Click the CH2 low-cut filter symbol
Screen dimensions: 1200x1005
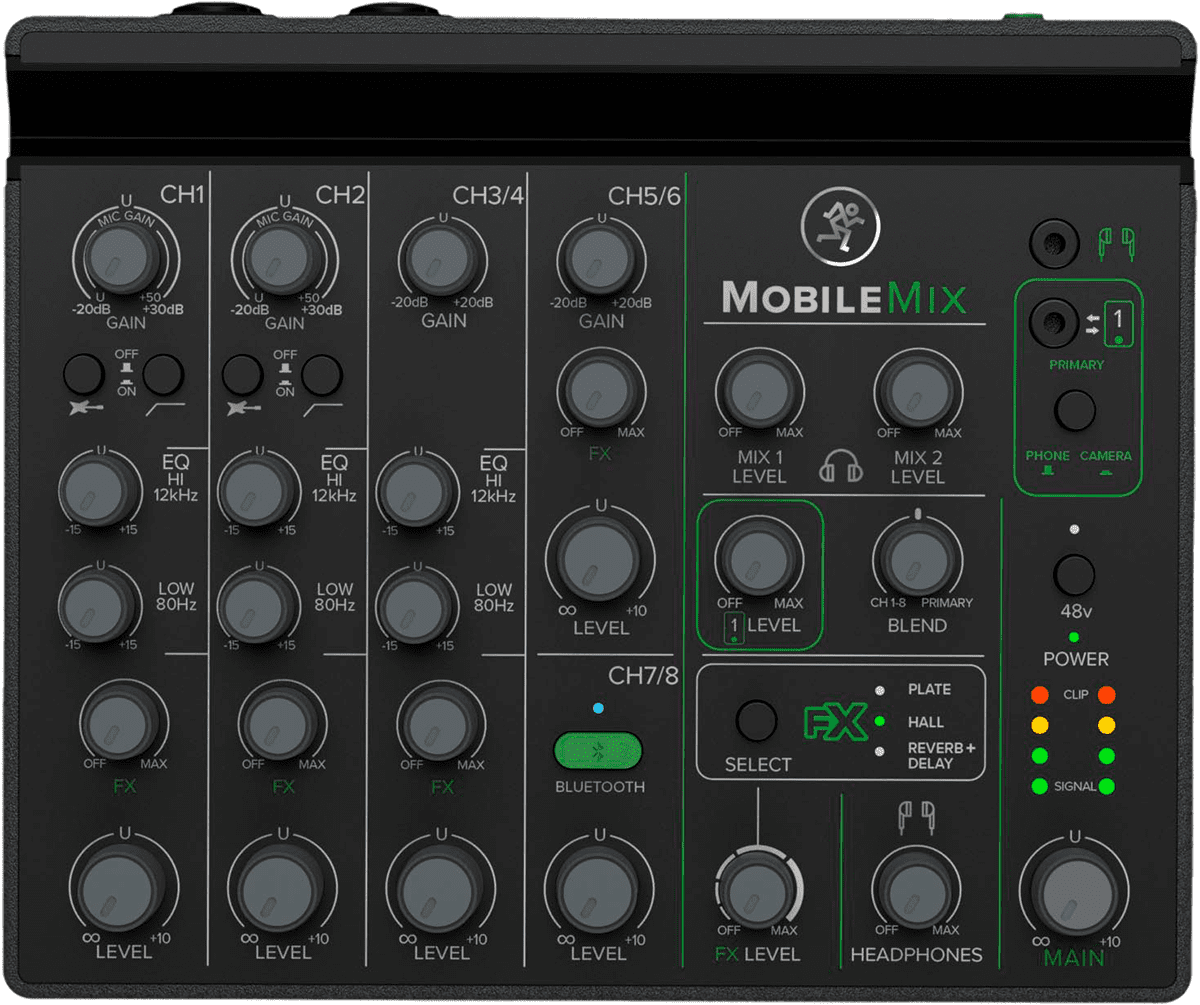point(323,408)
